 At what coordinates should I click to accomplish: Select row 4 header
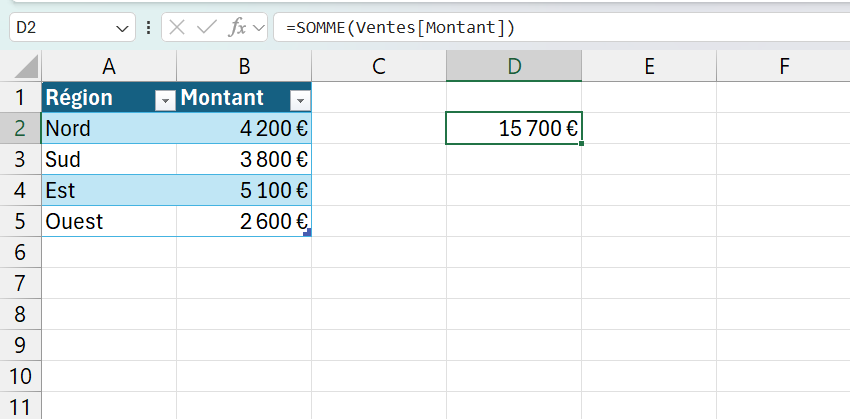[x=21, y=190]
